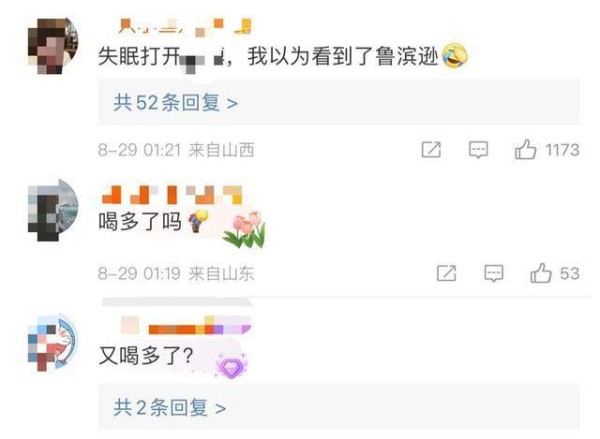Select the comment text 失眠打开

pyautogui.click(x=139, y=56)
